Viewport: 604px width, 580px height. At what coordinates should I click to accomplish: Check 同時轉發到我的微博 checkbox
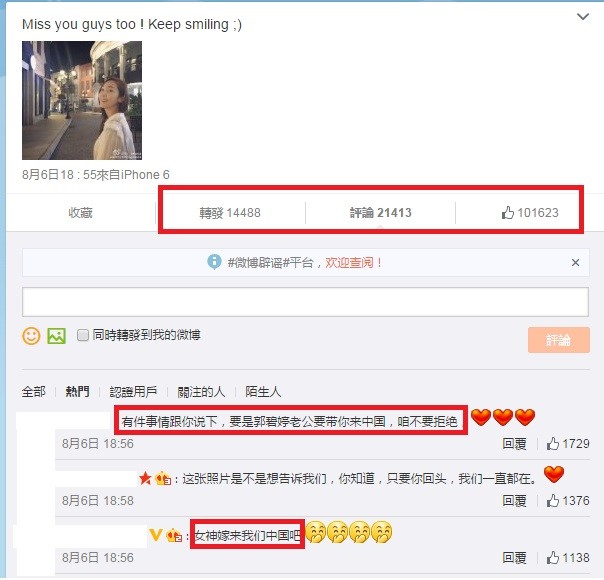82,335
